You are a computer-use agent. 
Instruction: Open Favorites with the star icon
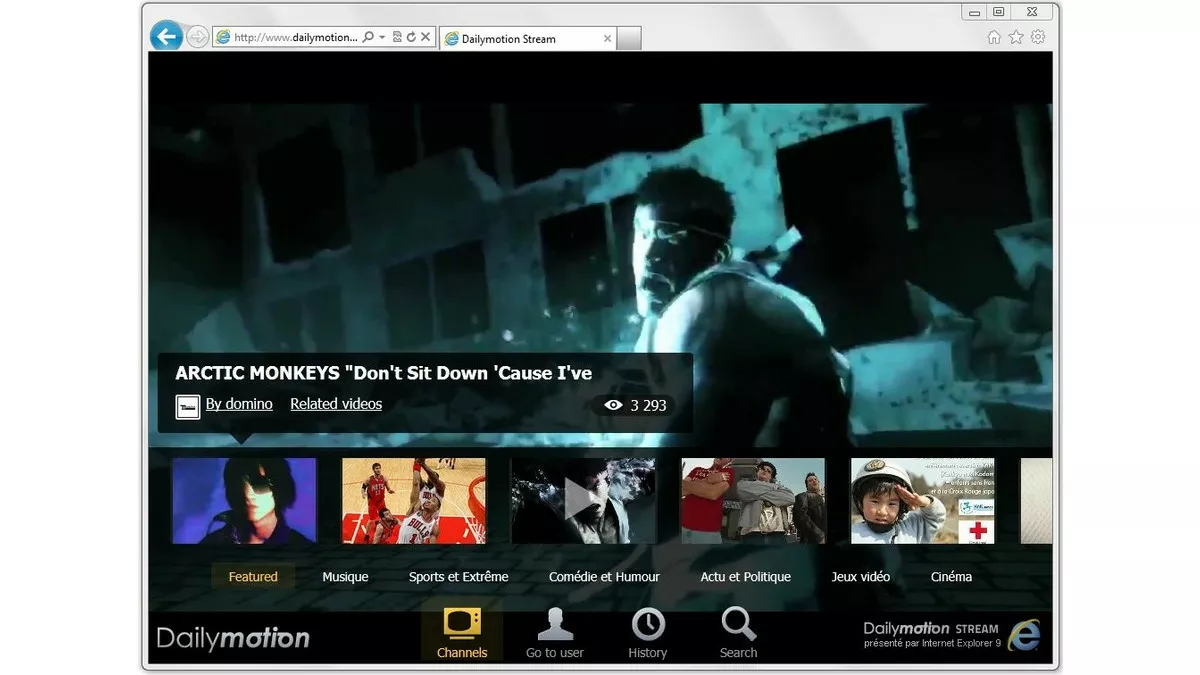point(1016,36)
